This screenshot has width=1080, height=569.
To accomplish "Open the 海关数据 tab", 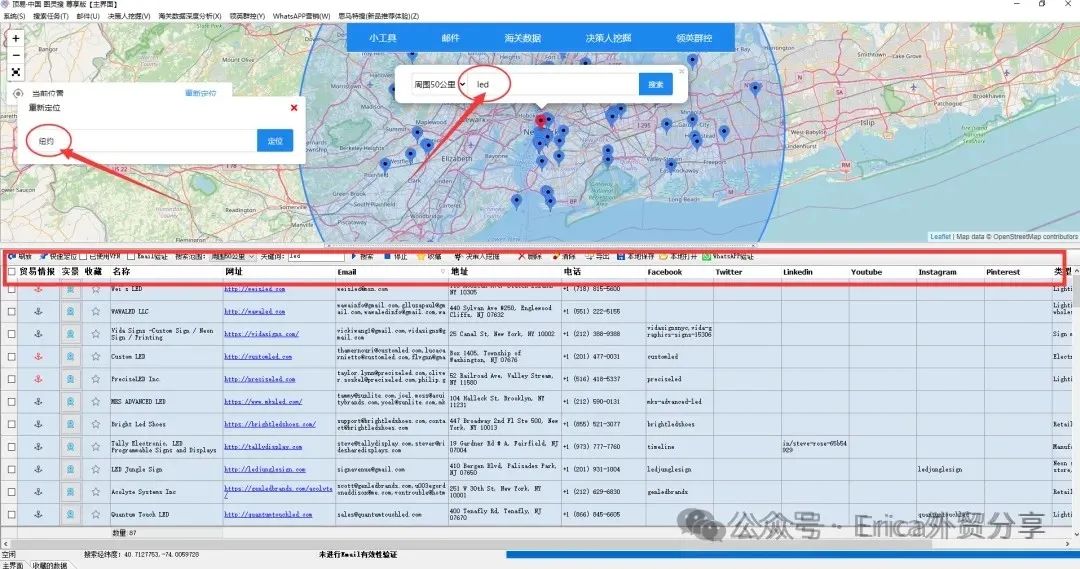I will (522, 38).
